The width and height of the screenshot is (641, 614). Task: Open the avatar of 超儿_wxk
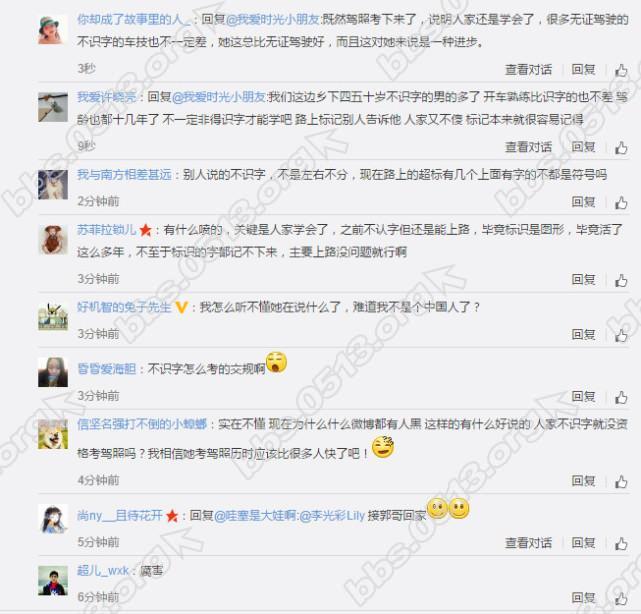click(53, 581)
